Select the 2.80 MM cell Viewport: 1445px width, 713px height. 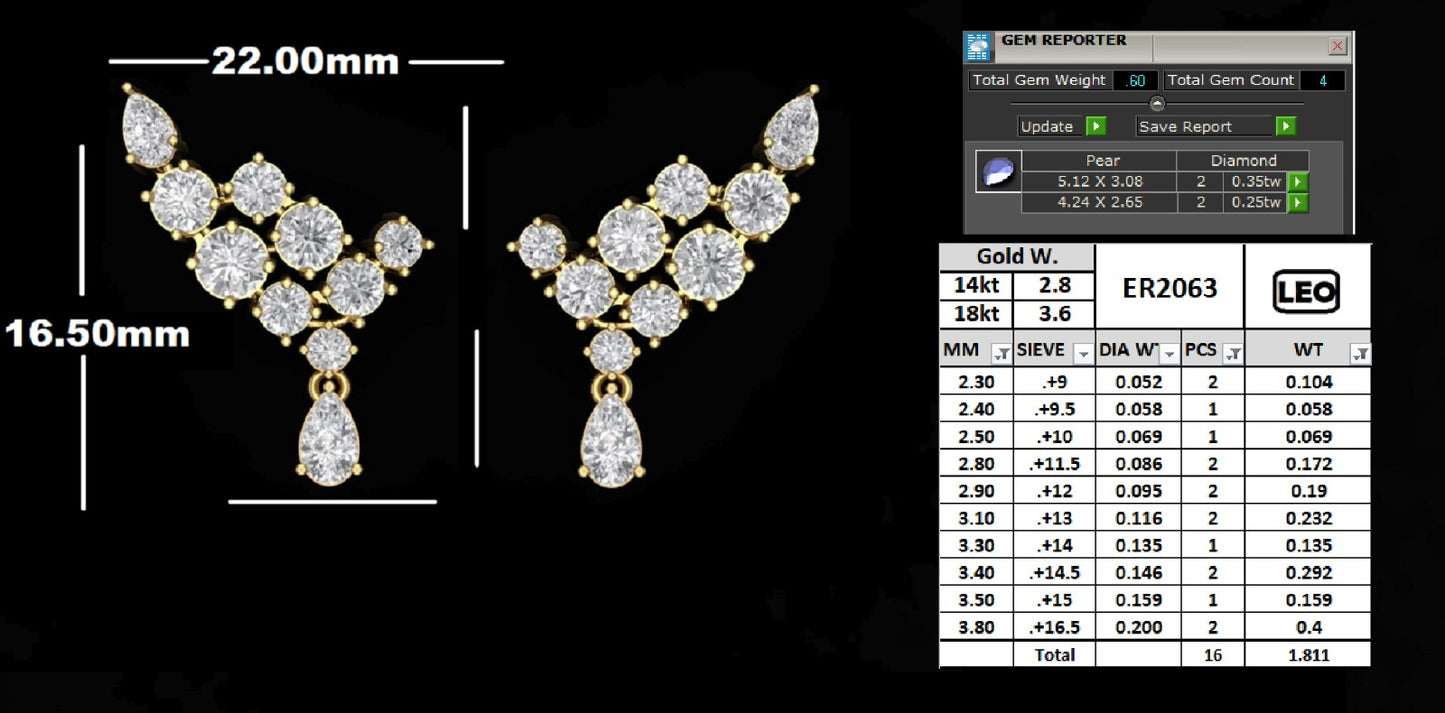976,463
